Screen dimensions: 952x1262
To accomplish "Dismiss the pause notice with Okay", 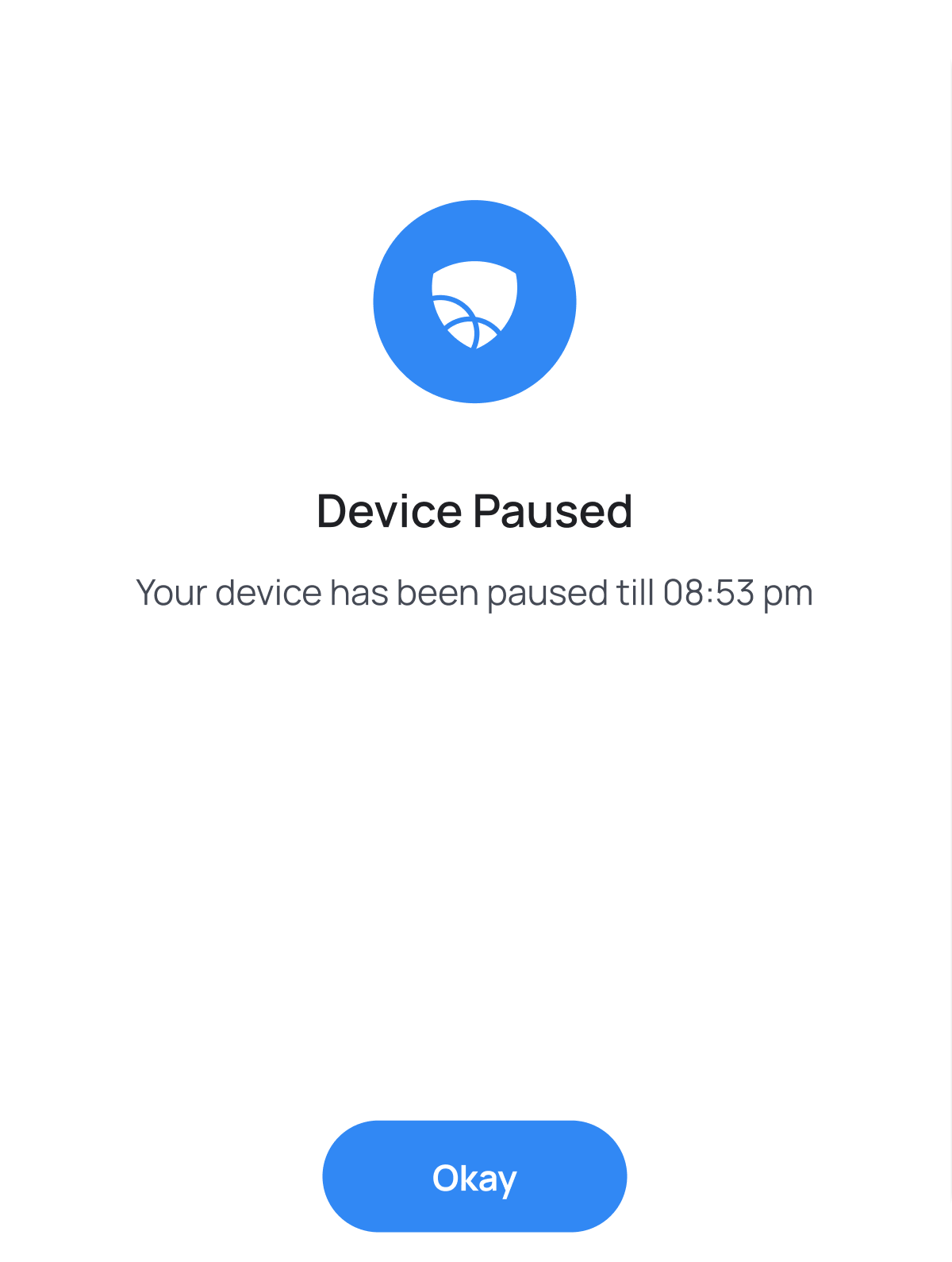I will pyautogui.click(x=474, y=1176).
